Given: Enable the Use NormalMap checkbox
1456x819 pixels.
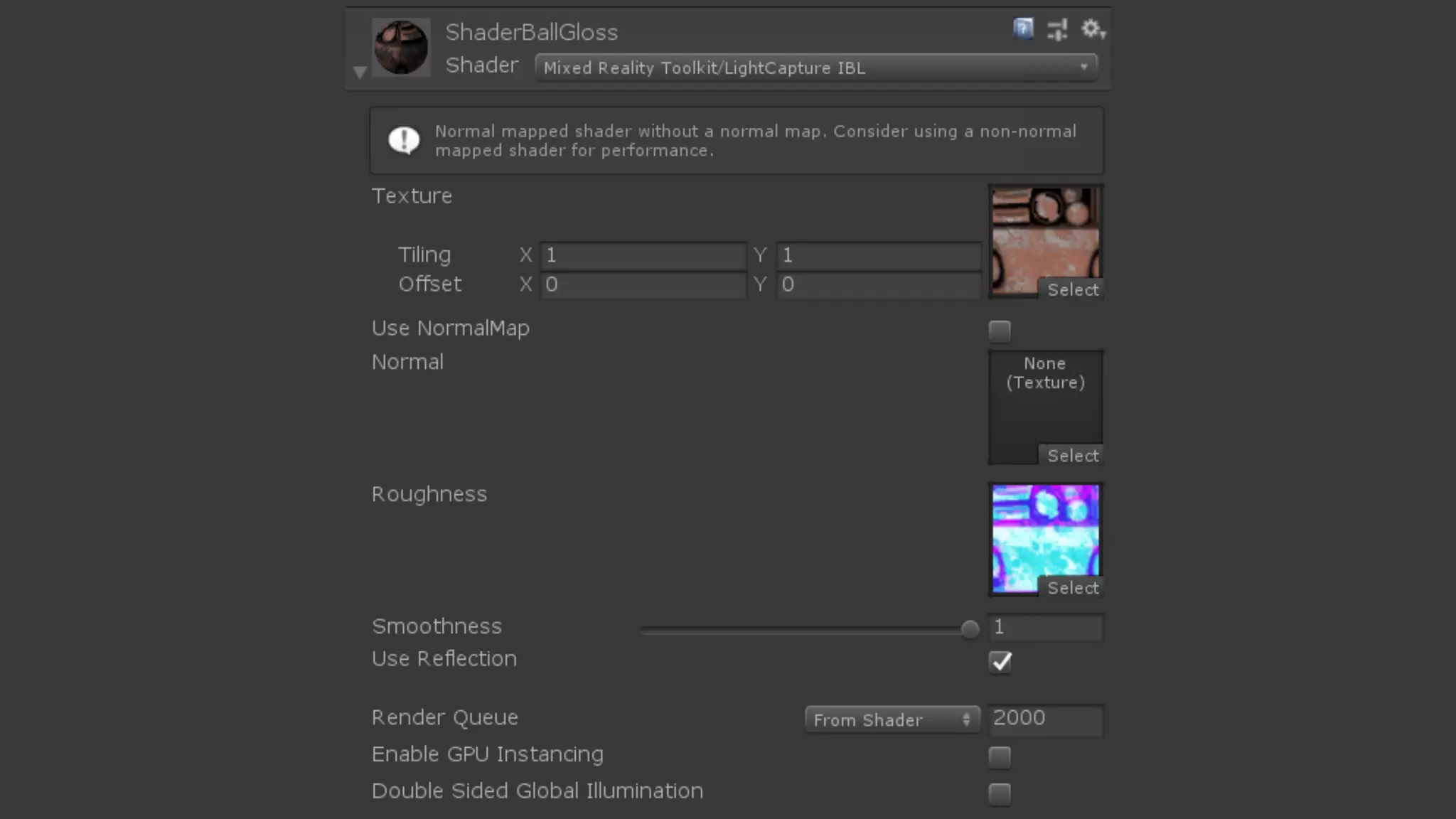Looking at the screenshot, I should pyautogui.click(x=1000, y=331).
